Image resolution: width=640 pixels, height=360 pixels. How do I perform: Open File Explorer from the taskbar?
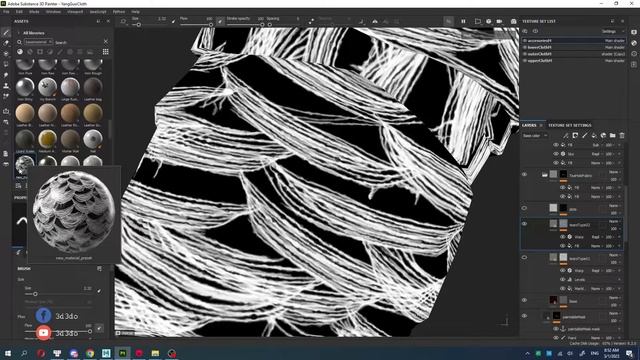pyautogui.click(x=155, y=353)
